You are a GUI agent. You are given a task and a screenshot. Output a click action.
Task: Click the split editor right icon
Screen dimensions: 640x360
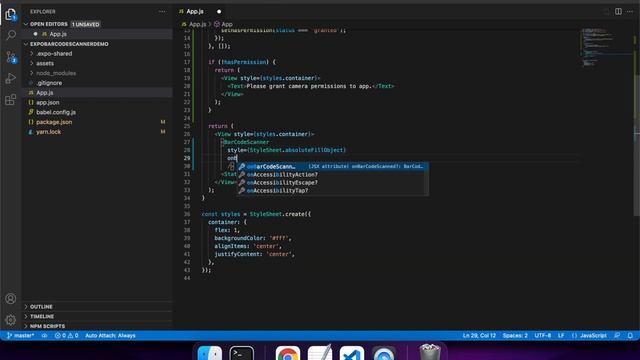[x=618, y=11]
